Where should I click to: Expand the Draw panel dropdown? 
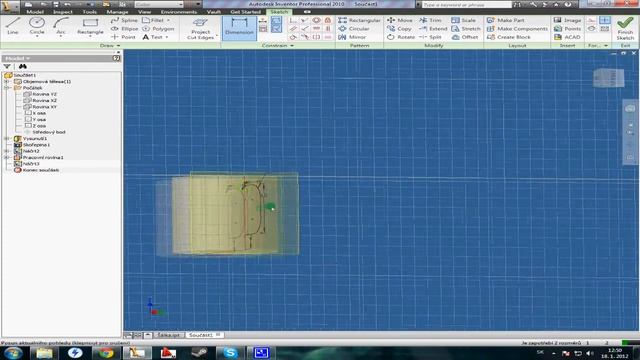[118, 46]
